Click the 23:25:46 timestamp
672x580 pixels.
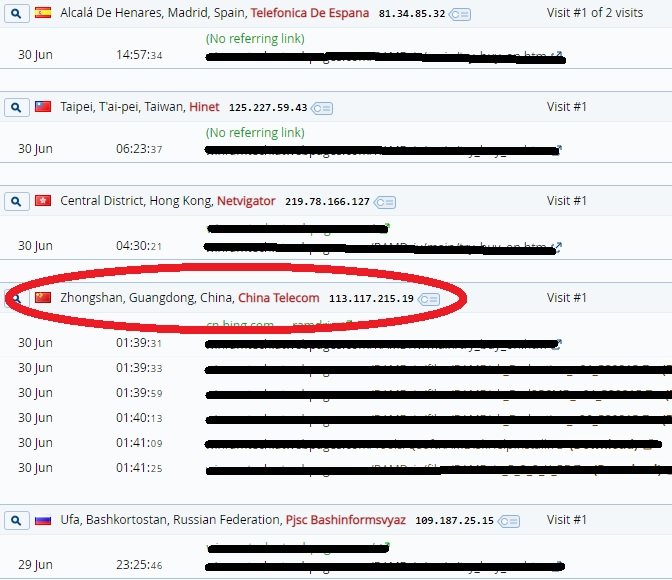pyautogui.click(x=139, y=565)
